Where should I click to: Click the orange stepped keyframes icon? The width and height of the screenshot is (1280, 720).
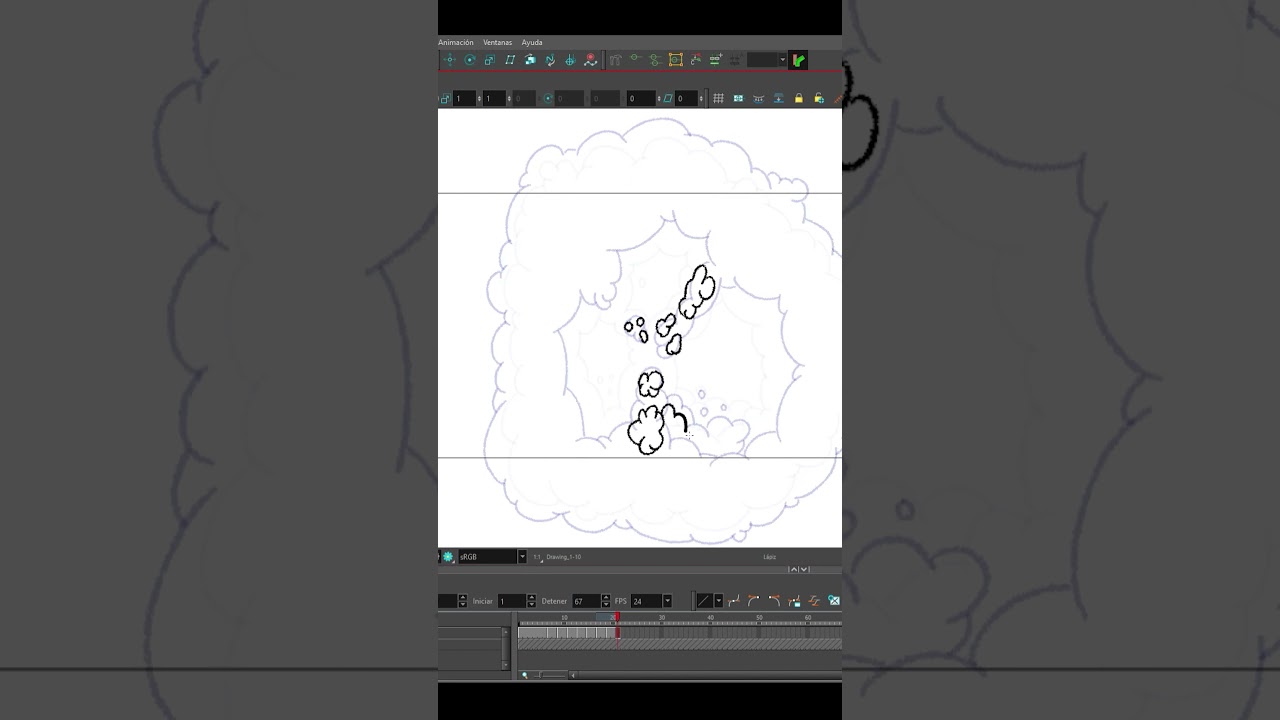814,601
